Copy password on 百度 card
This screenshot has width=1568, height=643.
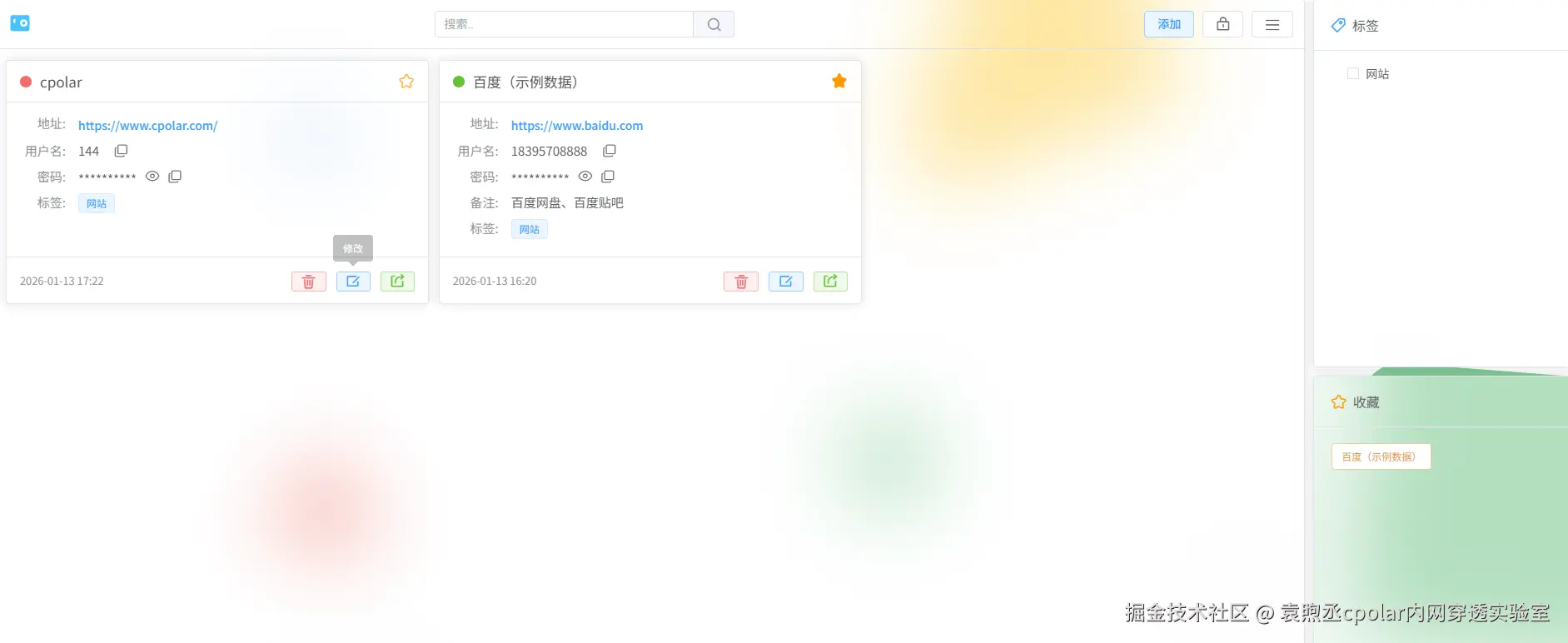[608, 177]
